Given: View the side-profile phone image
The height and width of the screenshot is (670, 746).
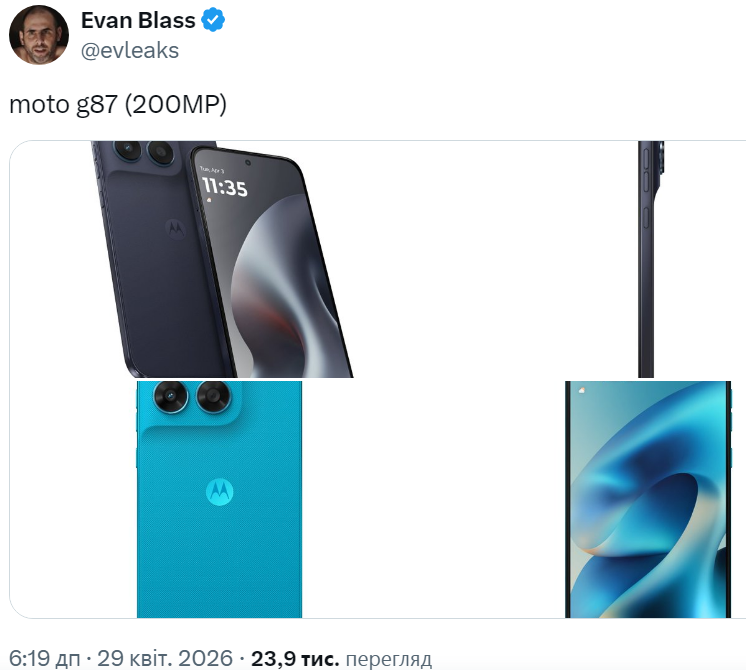Looking at the screenshot, I should tap(651, 259).
